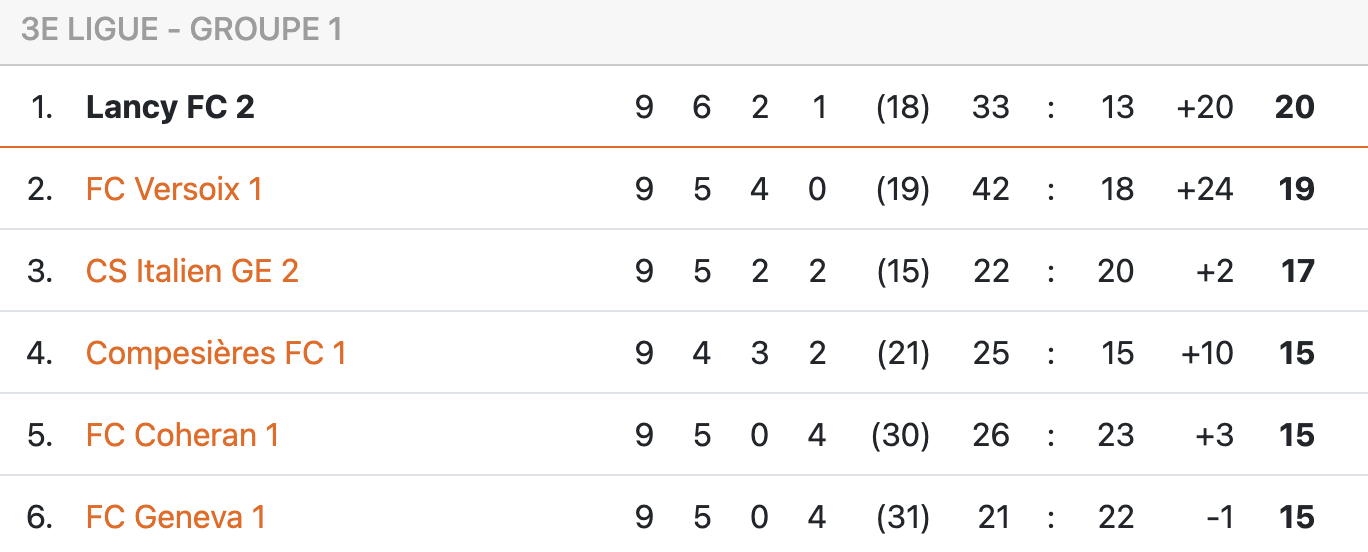Screen dimensions: 1368x552
Task: Click the +10 goal difference for Compesières
Action: tap(1206, 353)
